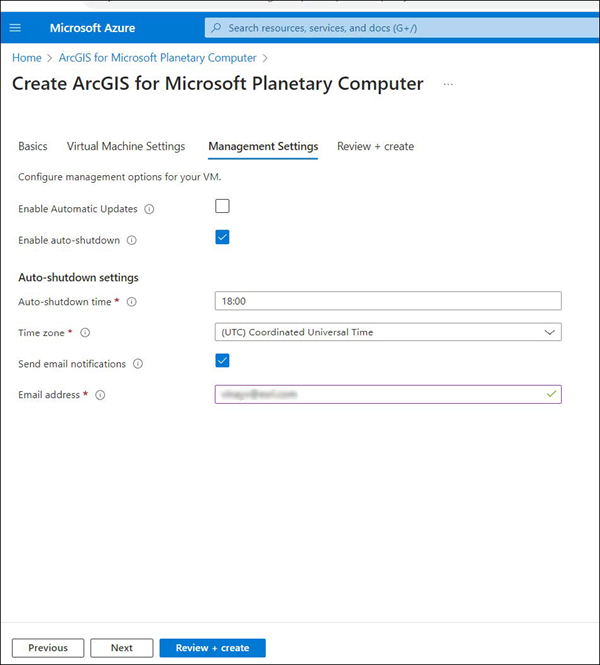Click the Next button
The image size is (600, 665).
[x=122, y=648]
